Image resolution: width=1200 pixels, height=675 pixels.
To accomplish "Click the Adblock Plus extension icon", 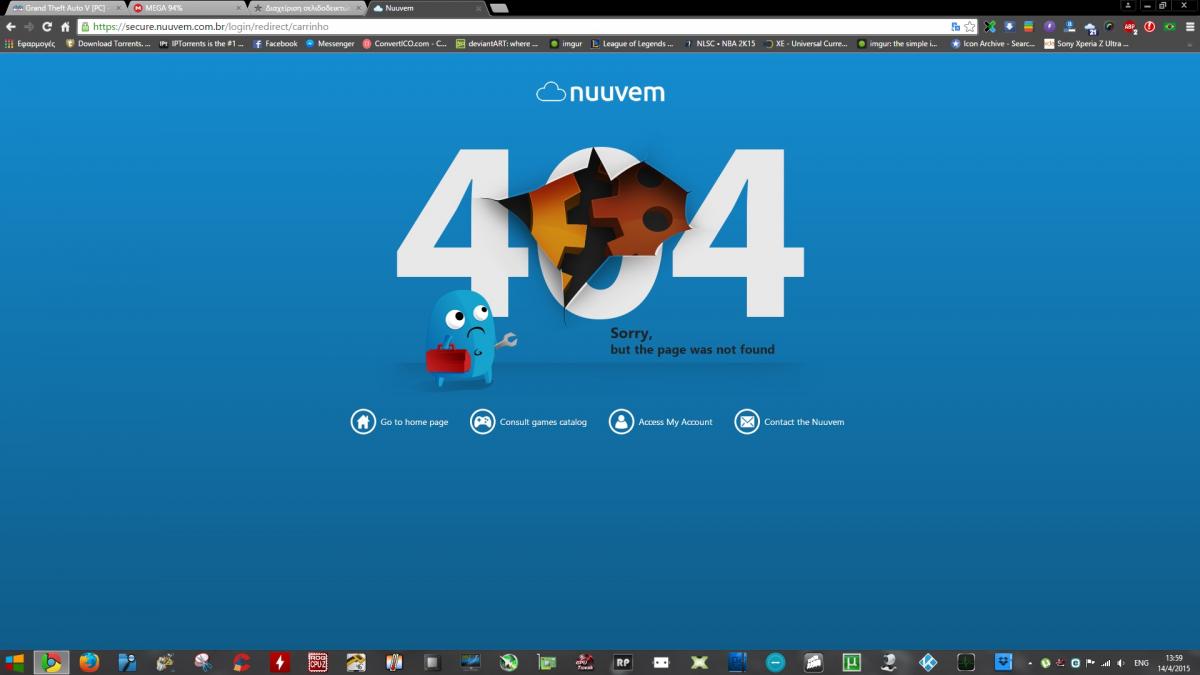I will tap(1130, 27).
